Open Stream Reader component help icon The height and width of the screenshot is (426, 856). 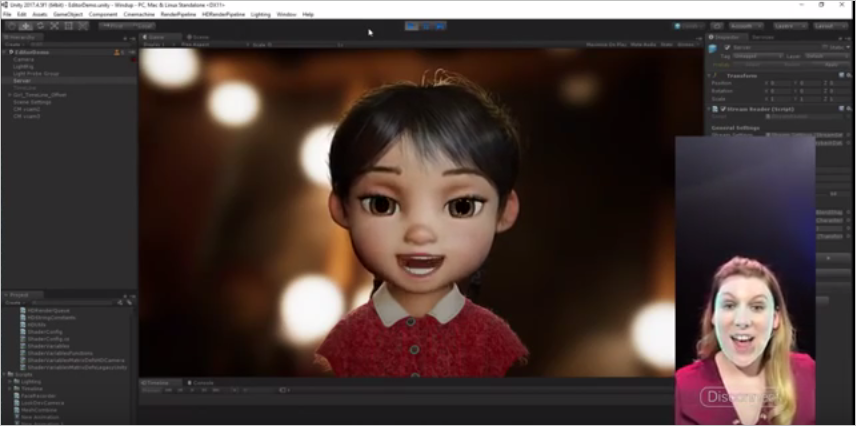(842, 109)
